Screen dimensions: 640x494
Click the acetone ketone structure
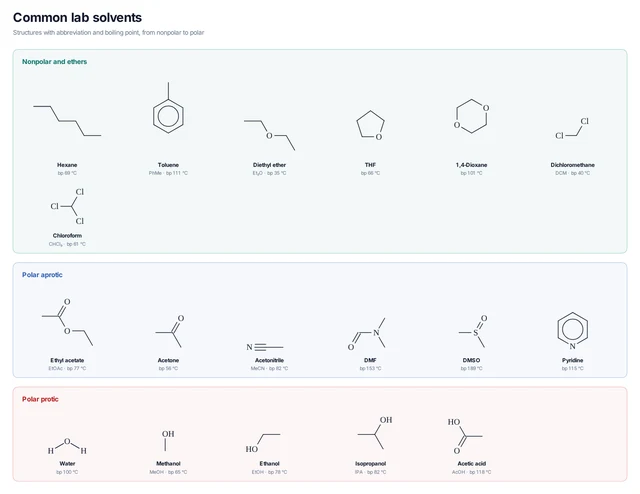tap(170, 331)
